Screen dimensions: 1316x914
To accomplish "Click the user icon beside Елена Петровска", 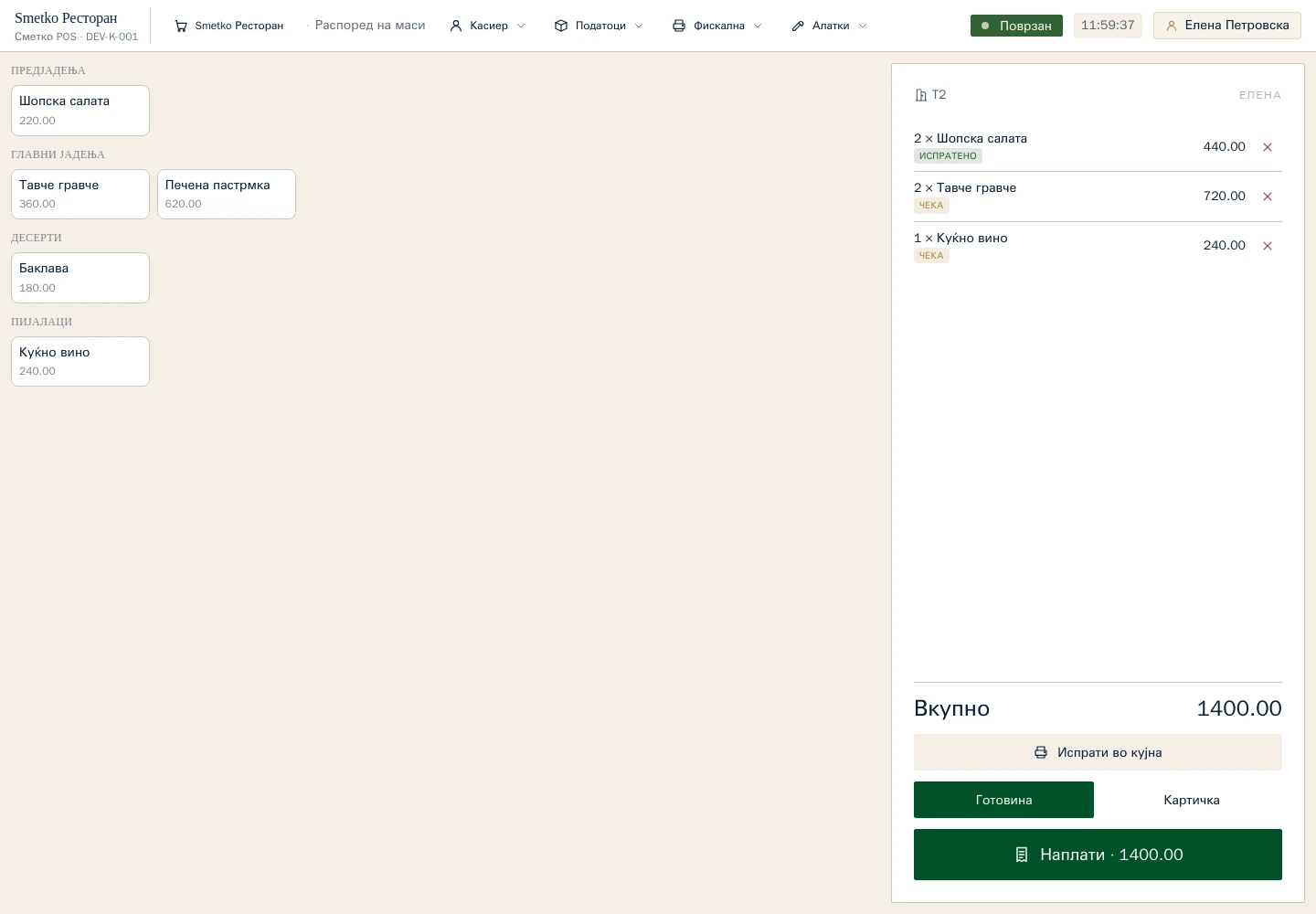I will point(1172,26).
